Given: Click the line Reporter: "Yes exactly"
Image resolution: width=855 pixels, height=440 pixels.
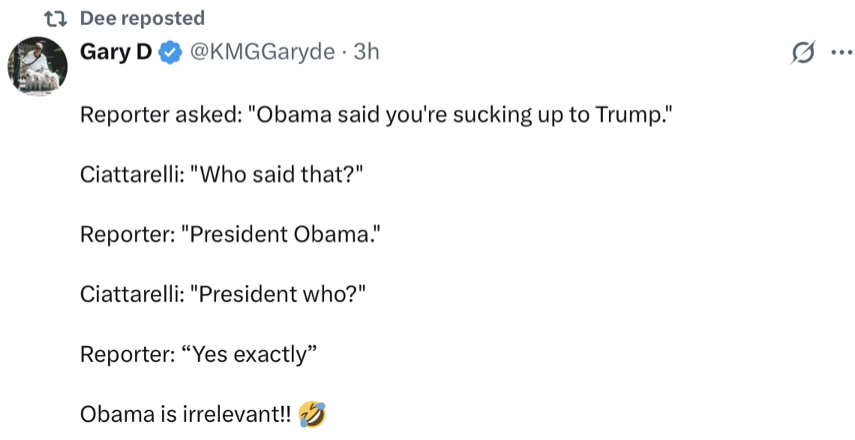Looking at the screenshot, I should (198, 353).
